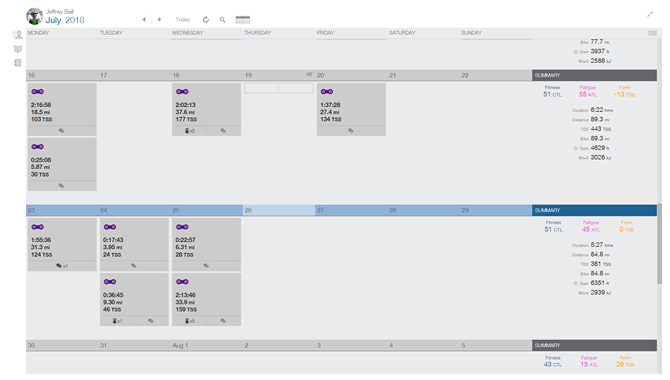Jump to Today

point(182,20)
